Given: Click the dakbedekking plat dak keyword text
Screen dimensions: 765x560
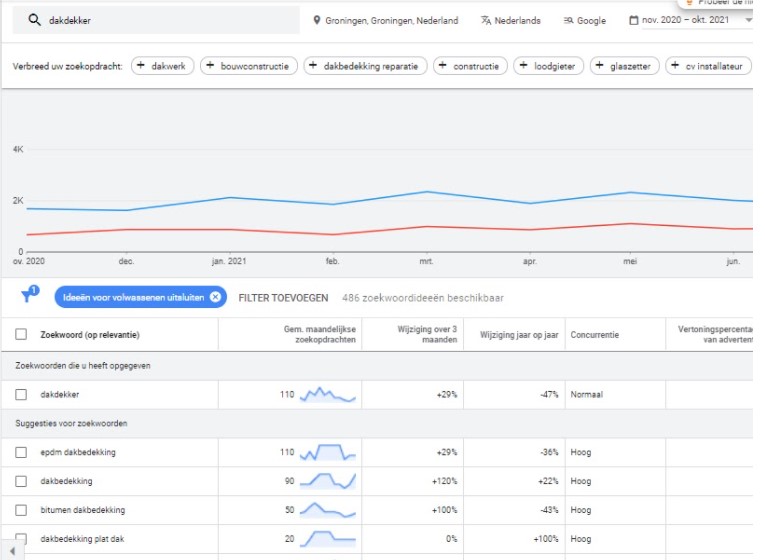Looking at the screenshot, I should [82, 539].
